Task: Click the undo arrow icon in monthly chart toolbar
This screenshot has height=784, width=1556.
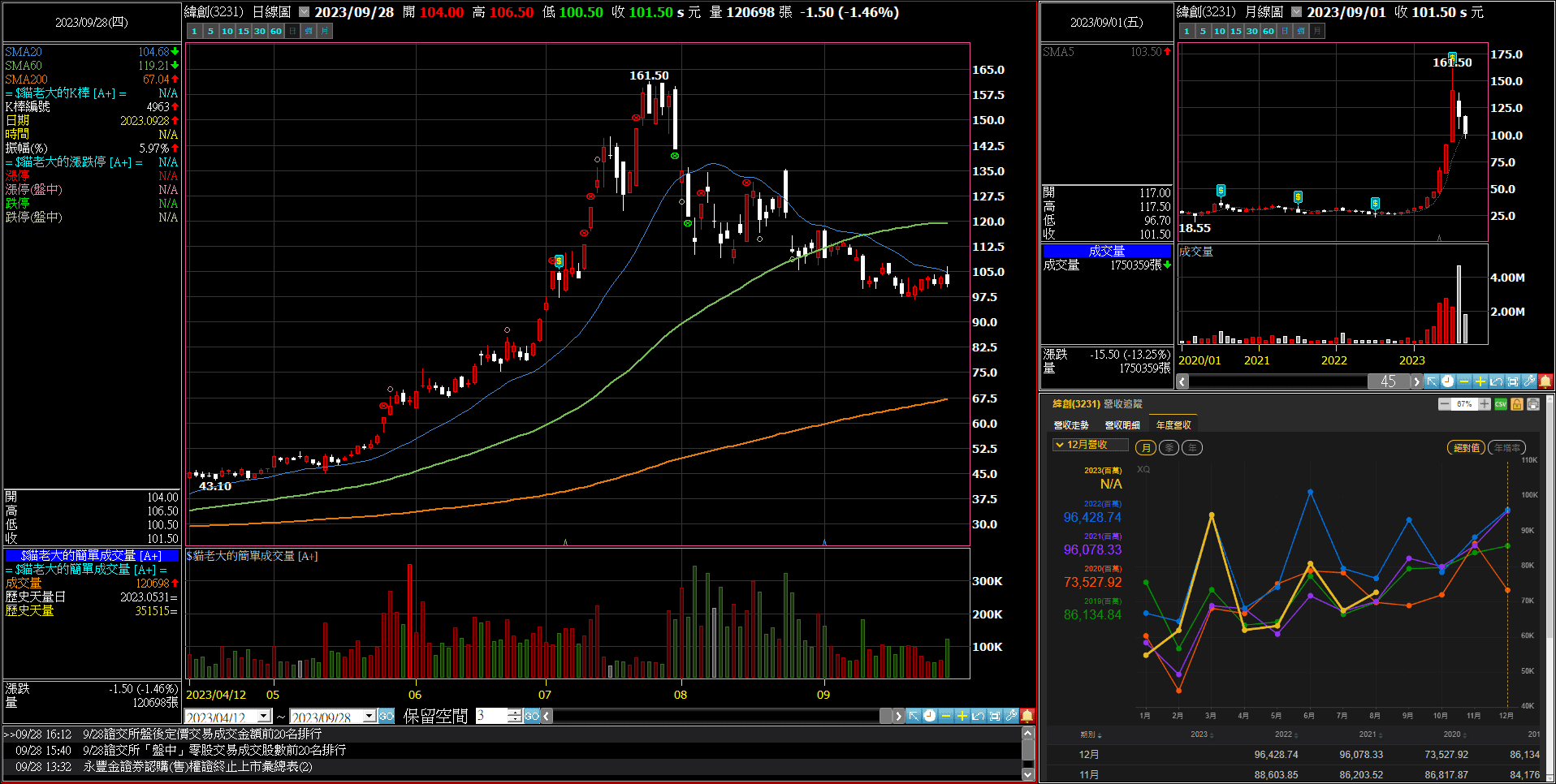Action: coord(1497,381)
